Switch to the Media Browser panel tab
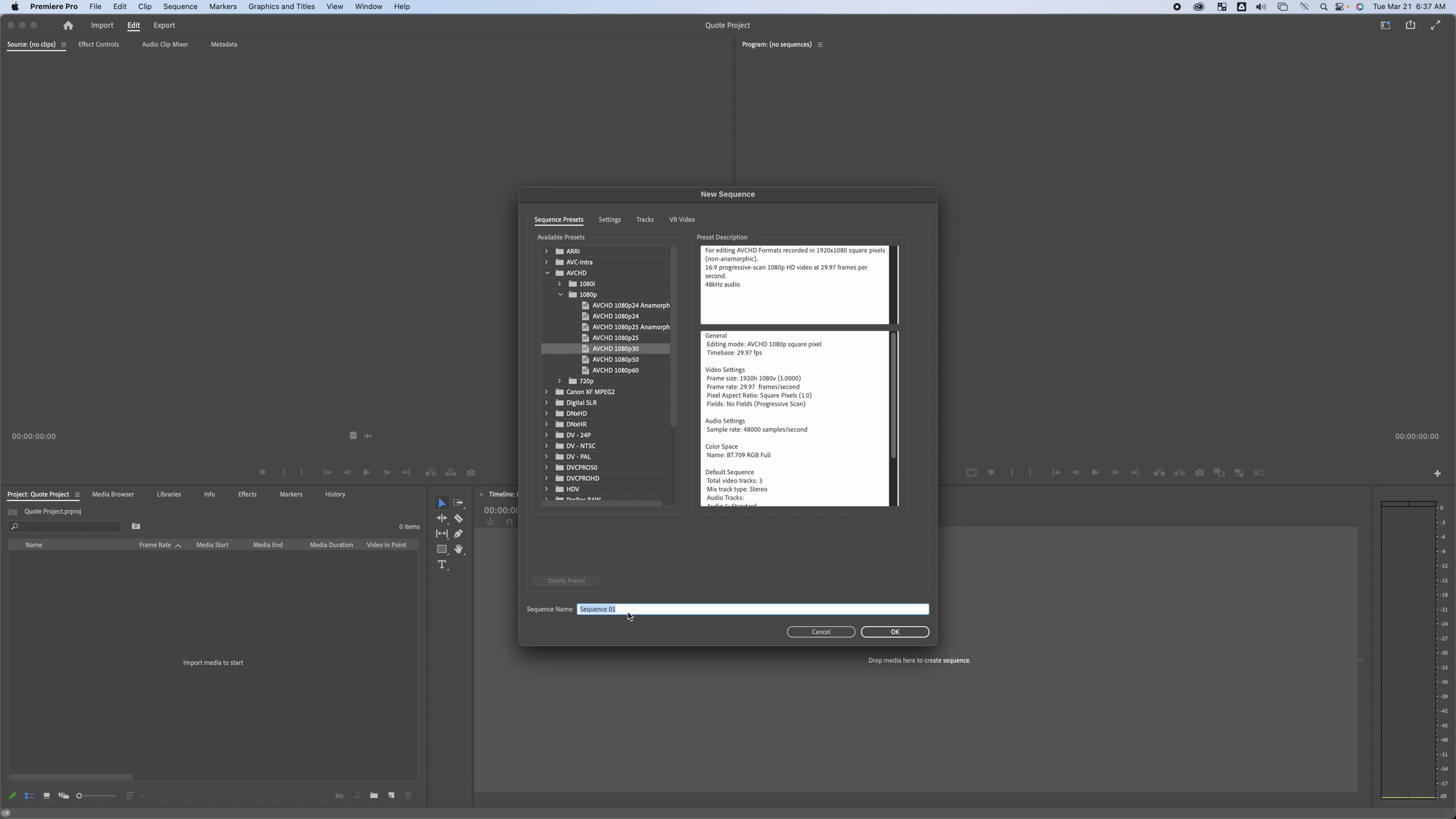This screenshot has width=1456, height=819. [x=113, y=494]
